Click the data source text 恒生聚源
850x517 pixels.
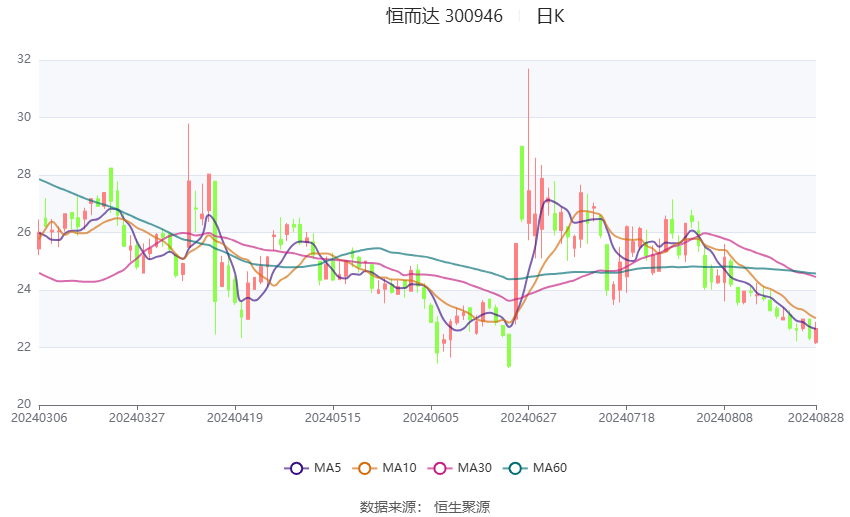(x=462, y=507)
